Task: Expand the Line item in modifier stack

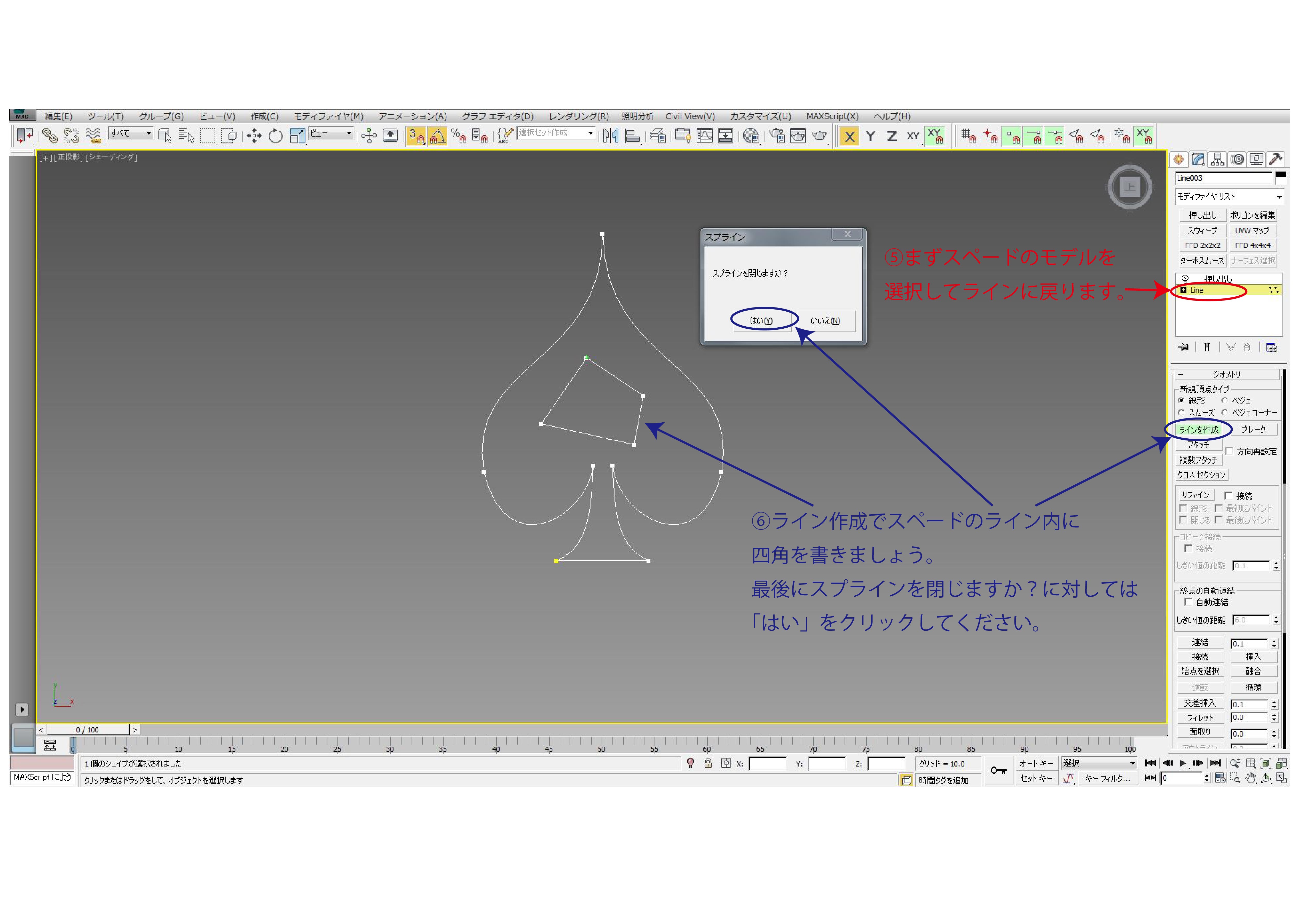Action: pyautogui.click(x=1184, y=290)
